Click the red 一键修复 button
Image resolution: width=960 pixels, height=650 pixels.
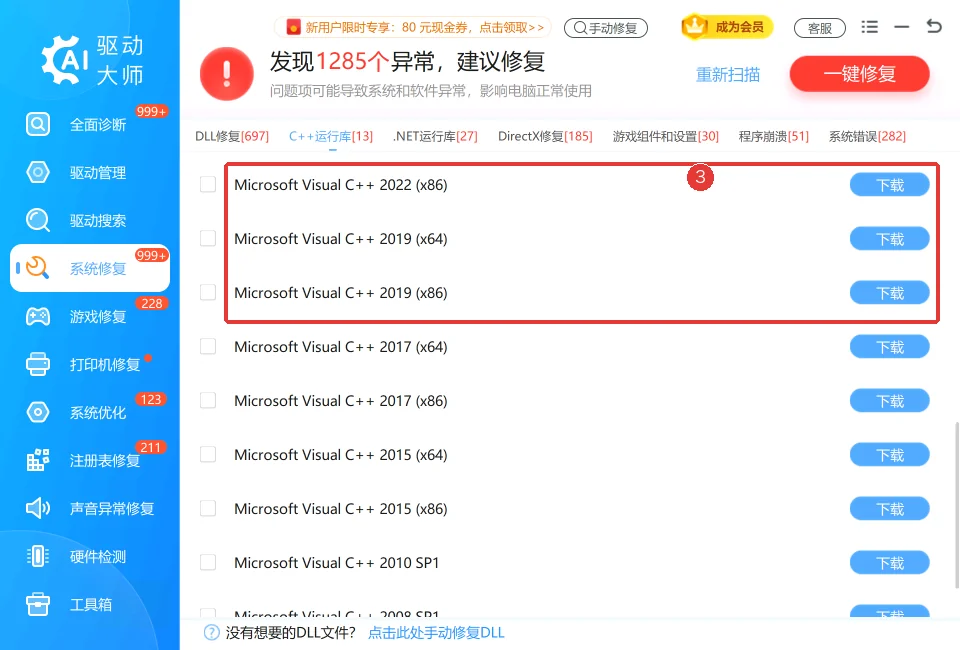860,74
